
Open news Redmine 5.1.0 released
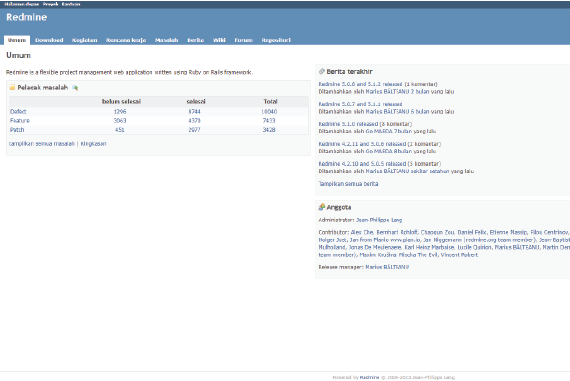pyautogui.click(x=349, y=124)
